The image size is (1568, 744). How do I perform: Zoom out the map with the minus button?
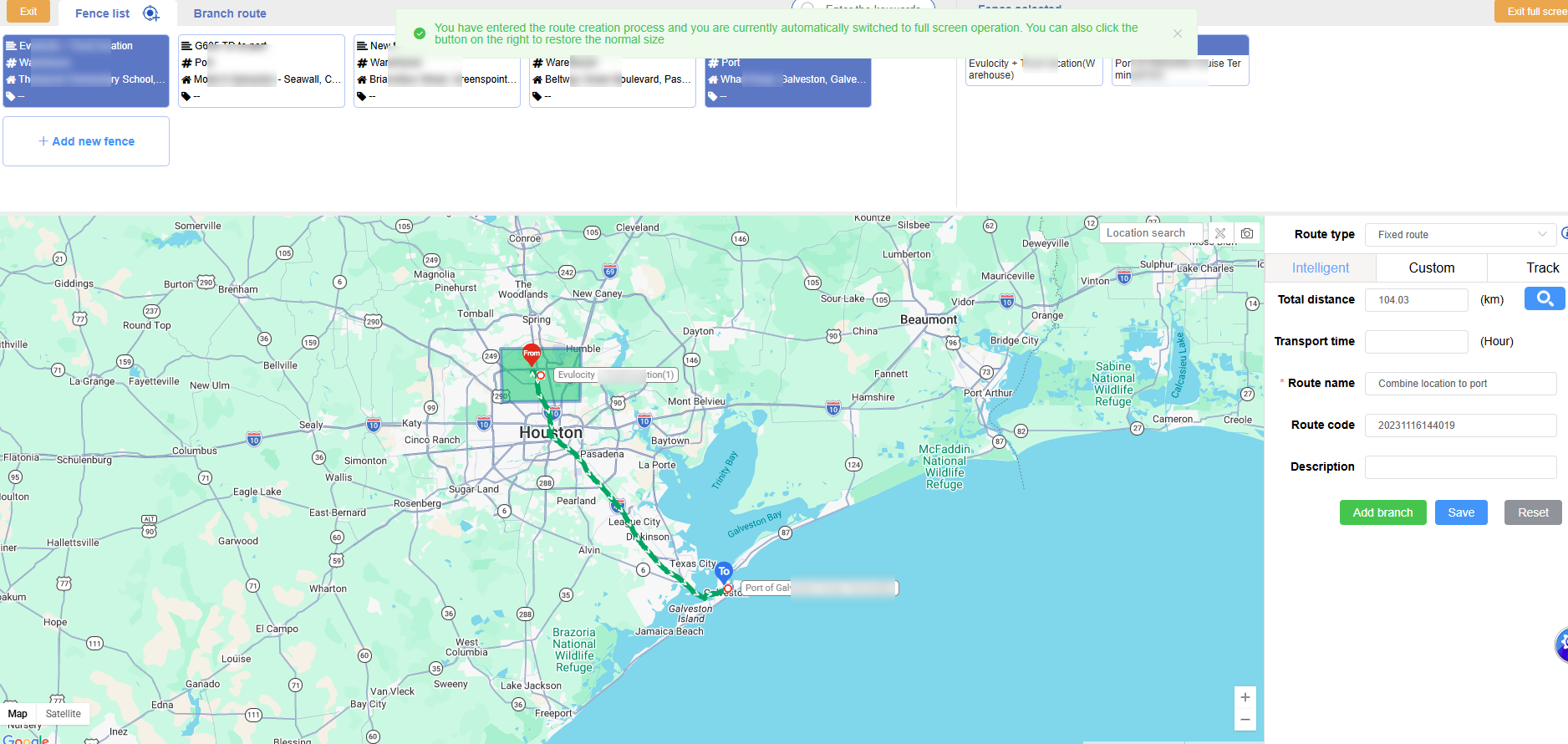click(1245, 719)
